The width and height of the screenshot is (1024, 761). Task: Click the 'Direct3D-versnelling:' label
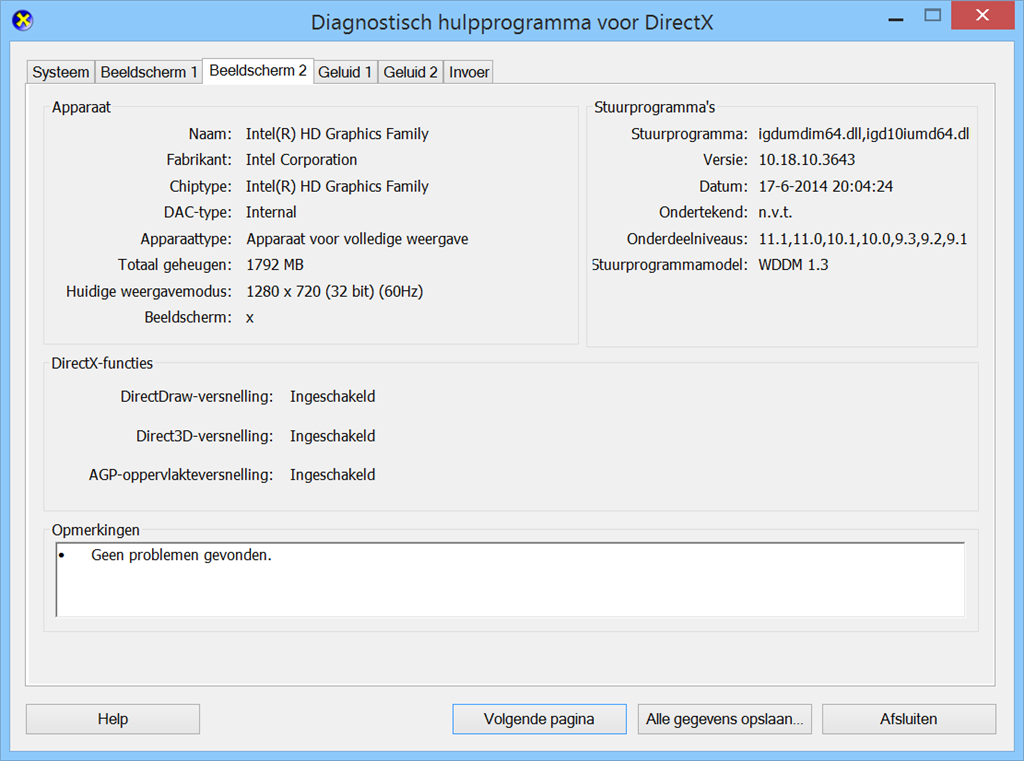(x=204, y=436)
